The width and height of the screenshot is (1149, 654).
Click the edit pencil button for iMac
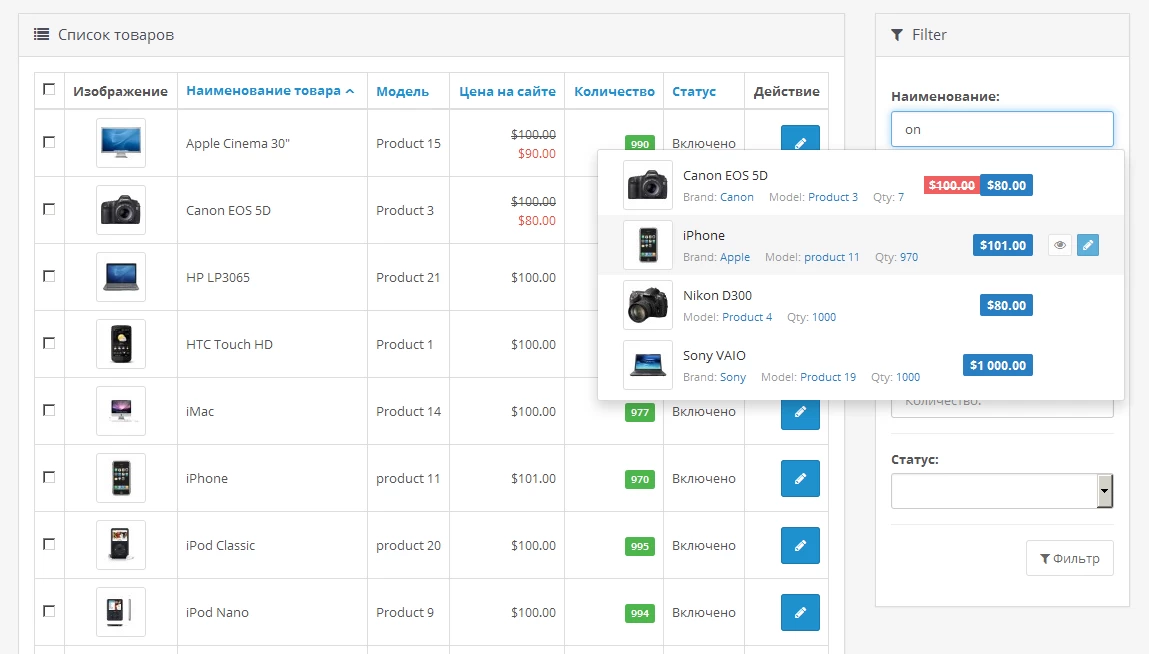(800, 414)
